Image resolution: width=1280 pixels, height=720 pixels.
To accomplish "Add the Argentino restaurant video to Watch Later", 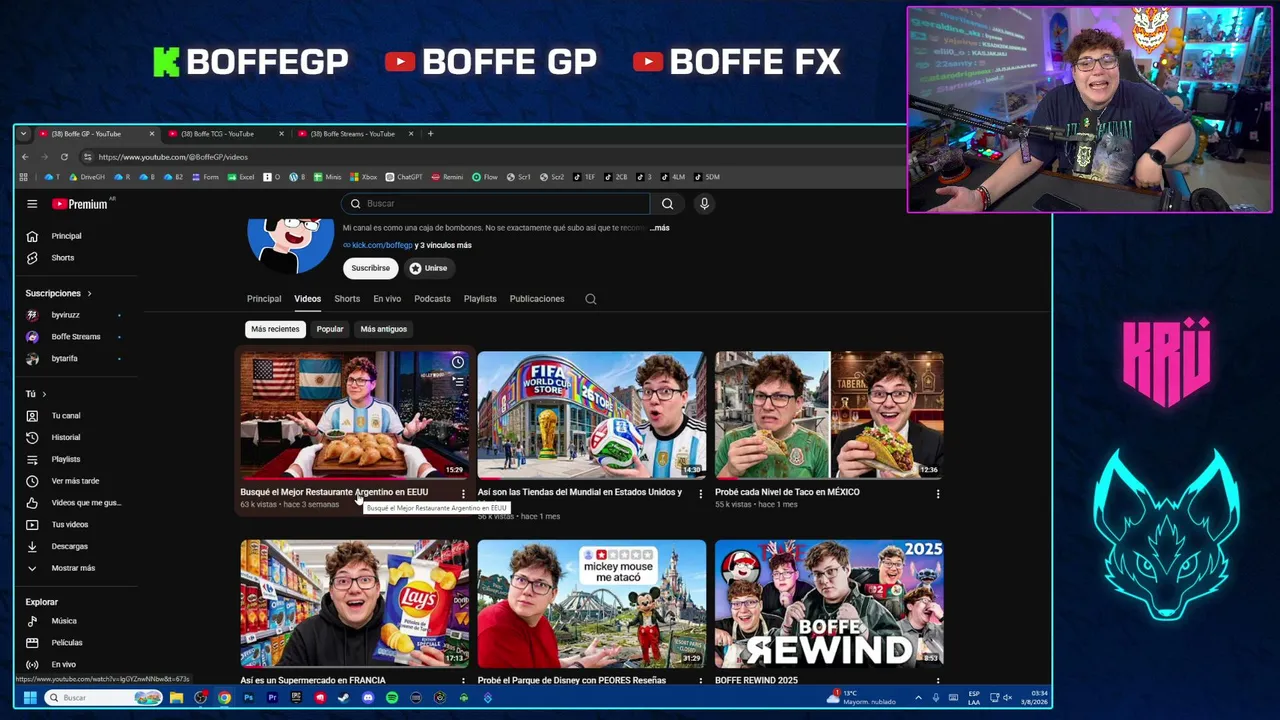I will [457, 362].
